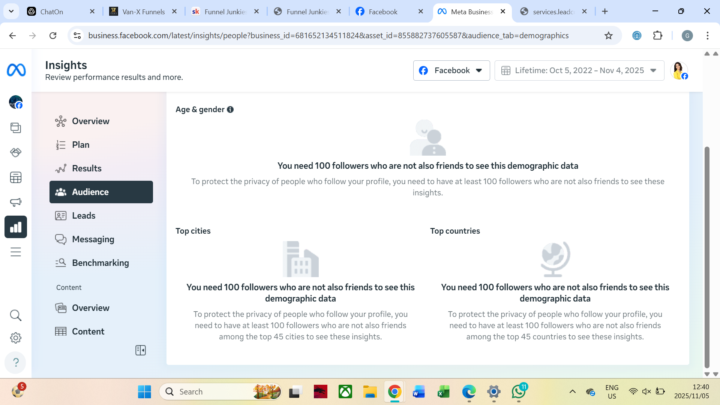Viewport: 720px width, 405px height.
Task: Click the address bar URL
Action: pyautogui.click(x=328, y=35)
